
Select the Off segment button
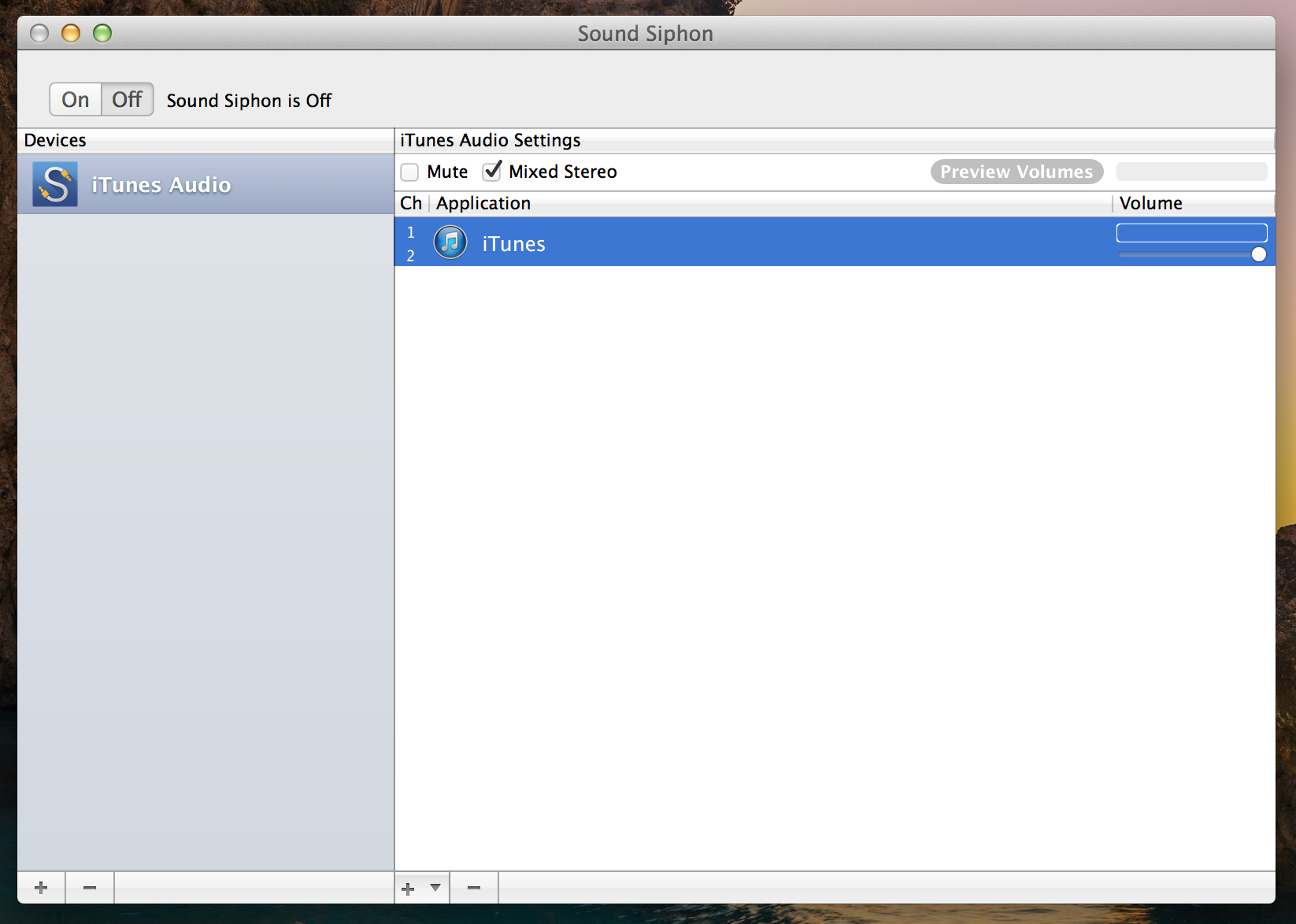pos(128,100)
